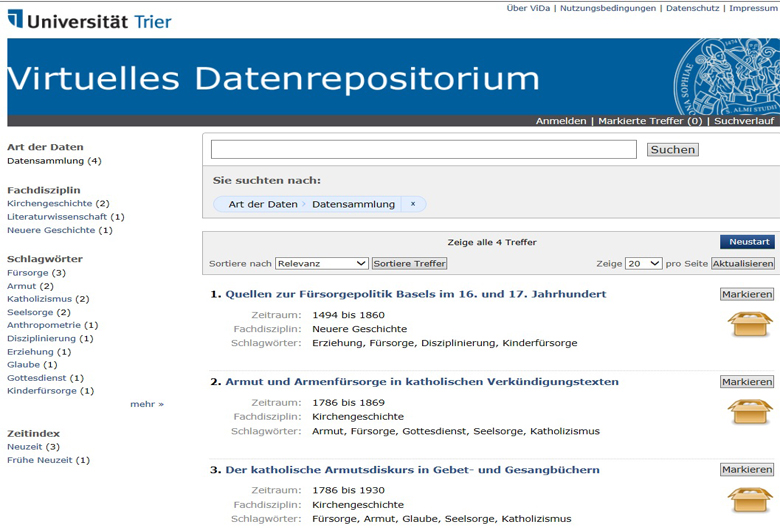Open the Suchverlauf search history
The image size is (780, 531).
point(744,121)
